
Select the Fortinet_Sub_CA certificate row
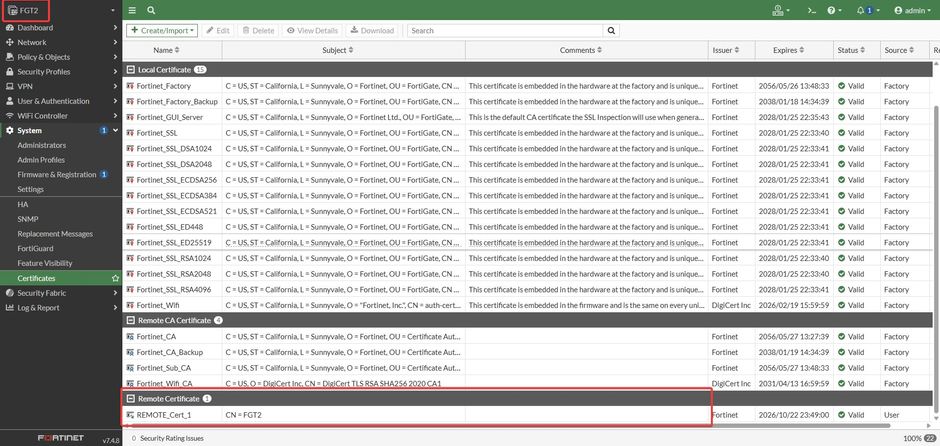(528, 368)
